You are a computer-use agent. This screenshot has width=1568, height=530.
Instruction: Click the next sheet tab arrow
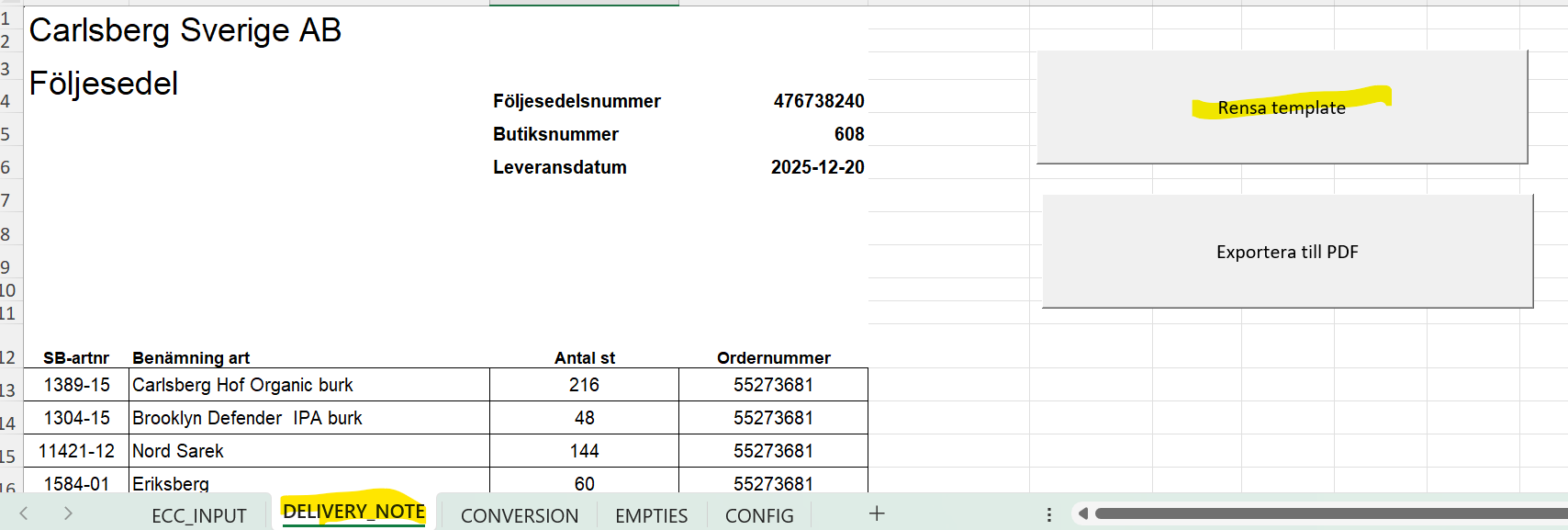(68, 513)
